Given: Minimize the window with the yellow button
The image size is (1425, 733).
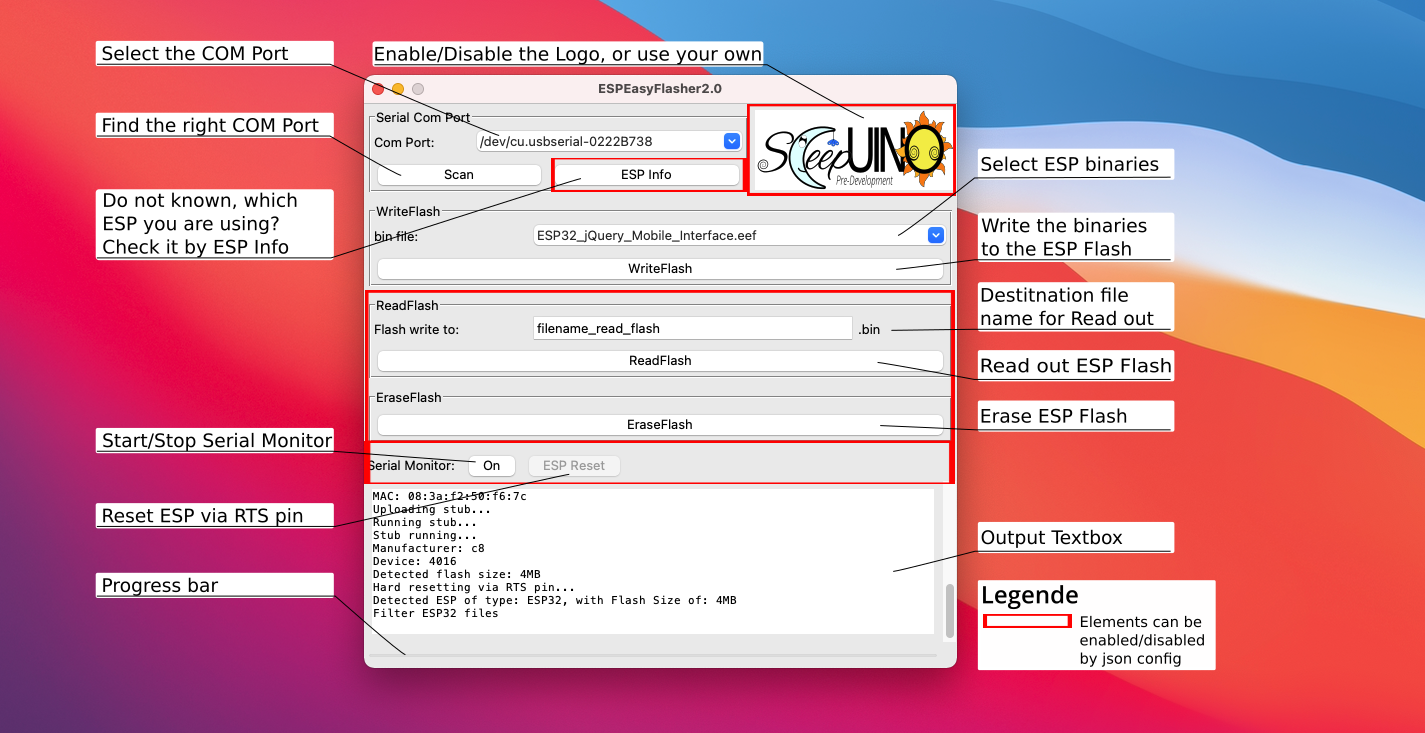Looking at the screenshot, I should point(398,89).
